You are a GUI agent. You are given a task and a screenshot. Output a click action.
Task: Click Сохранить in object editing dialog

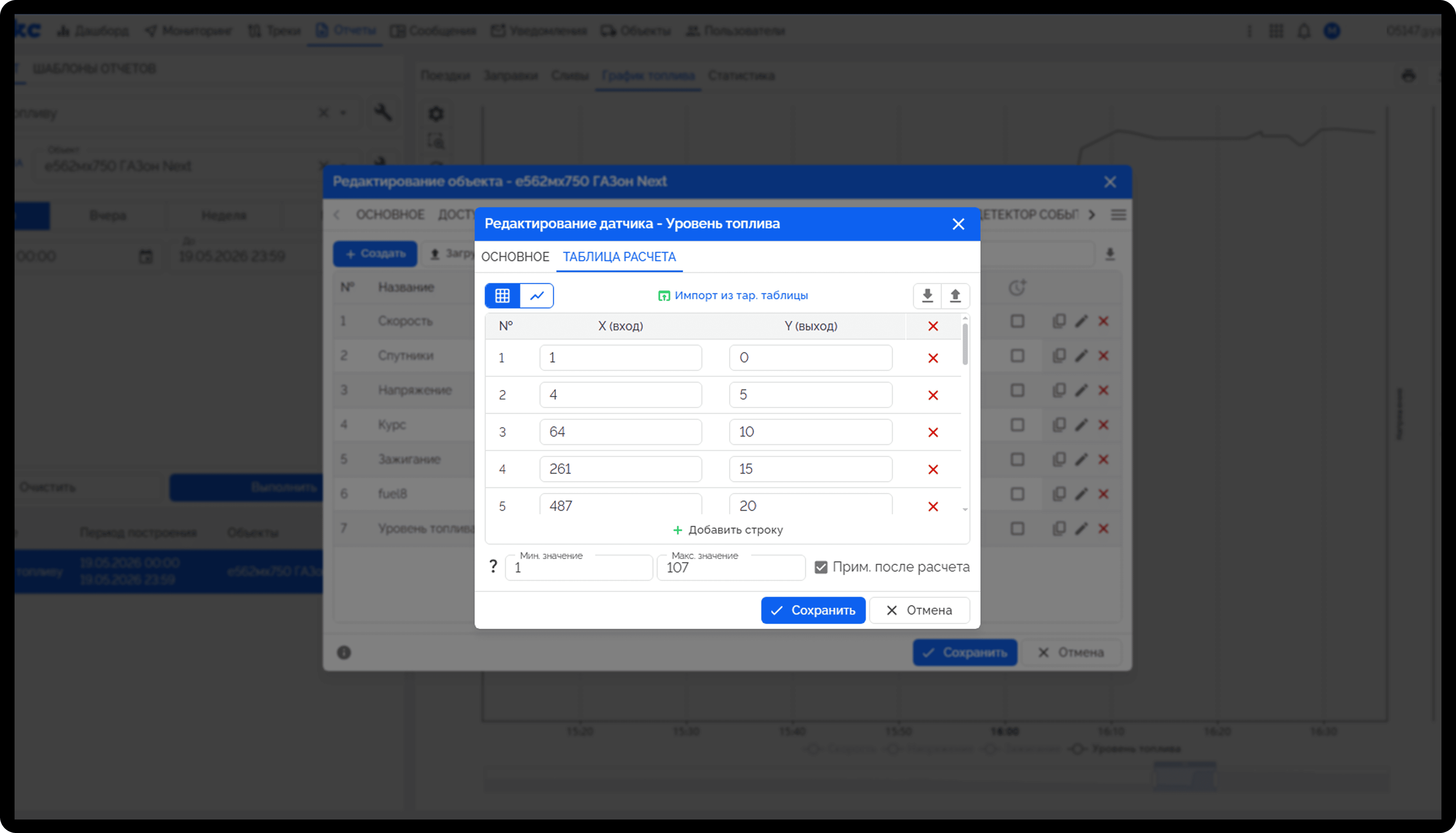(x=964, y=653)
